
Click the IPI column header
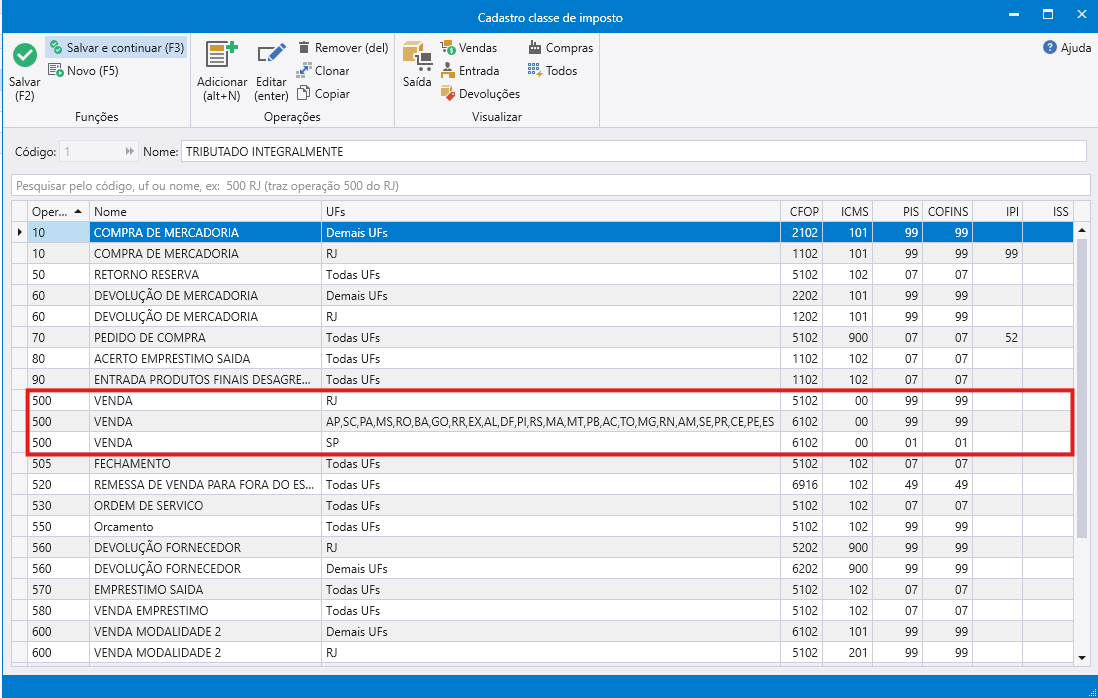pos(997,211)
